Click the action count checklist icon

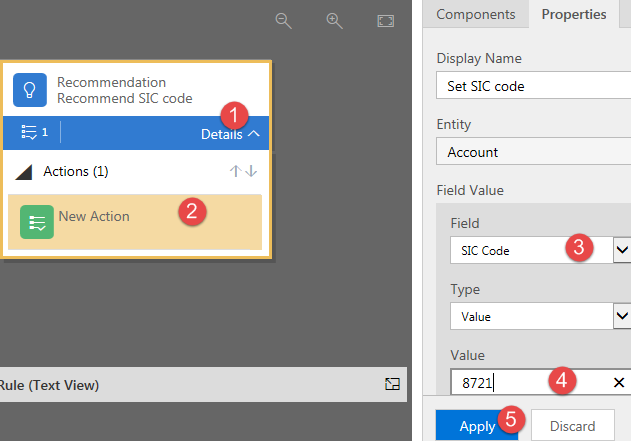click(x=29, y=132)
